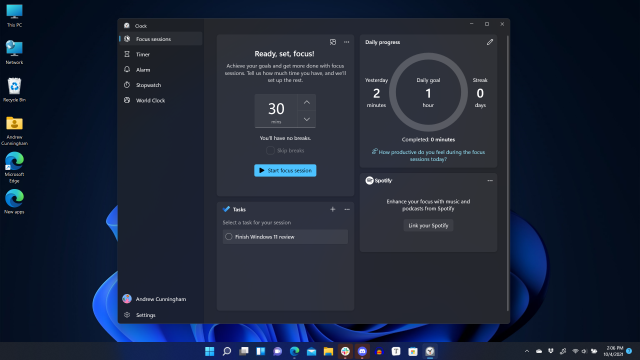Open the Windows Start menu

click(x=209, y=351)
